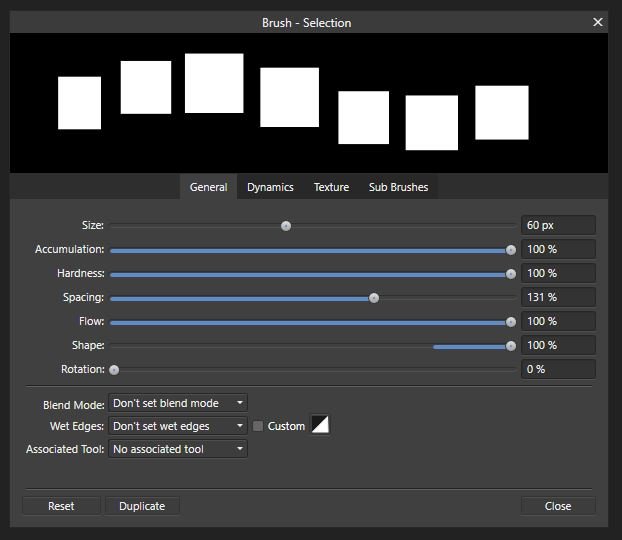Enable the Custom wet edges checkbox
The width and height of the screenshot is (622, 540).
click(x=258, y=426)
